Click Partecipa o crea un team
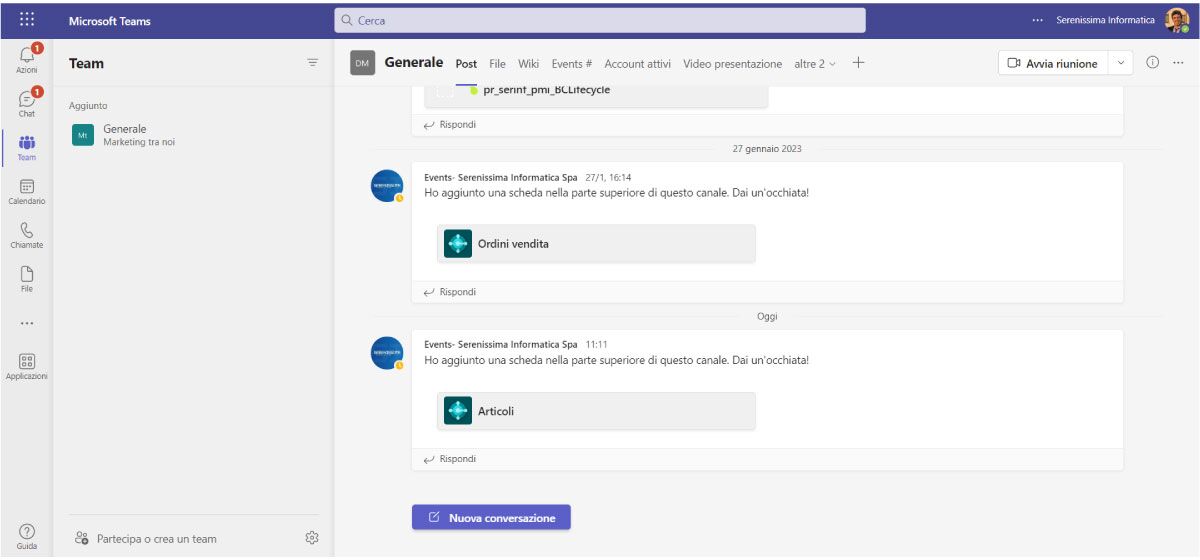 tap(146, 539)
